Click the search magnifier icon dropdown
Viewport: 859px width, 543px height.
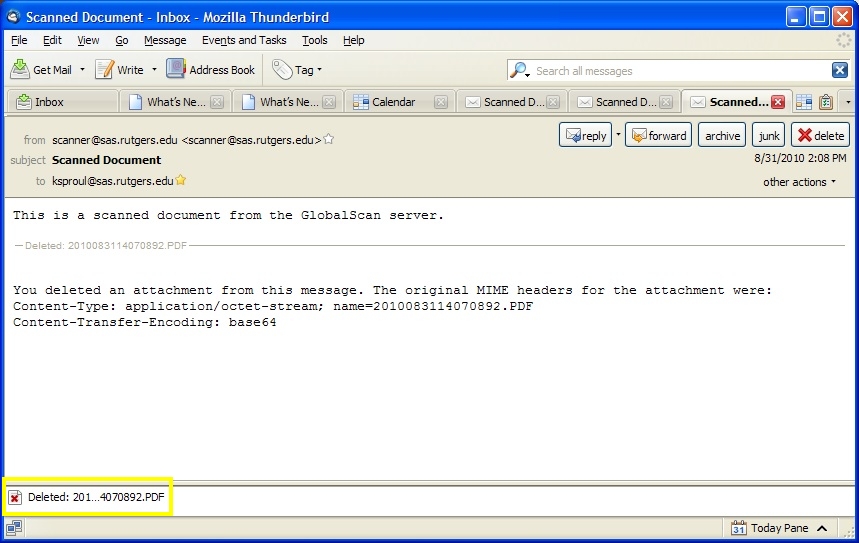coord(519,70)
